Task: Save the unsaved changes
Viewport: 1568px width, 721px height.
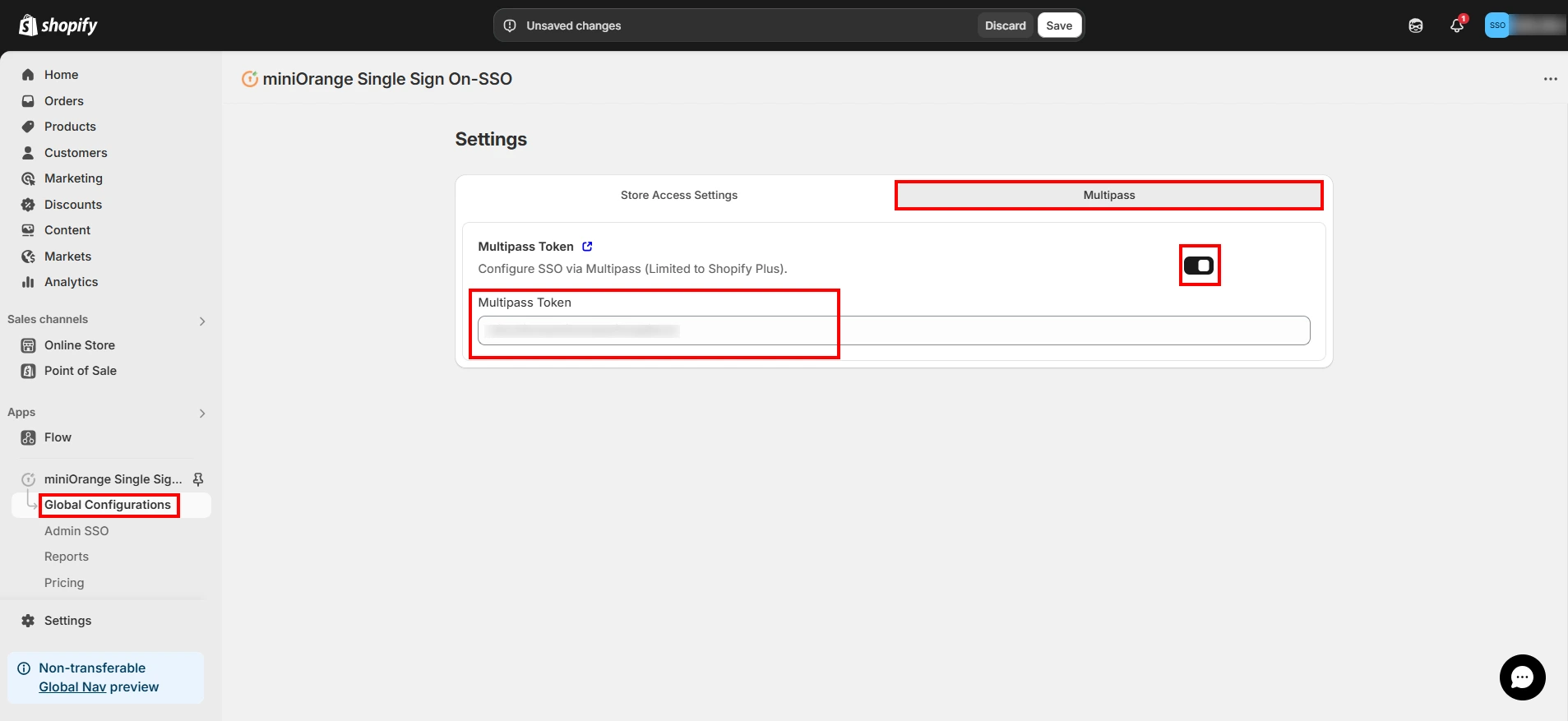Action: pyautogui.click(x=1059, y=25)
